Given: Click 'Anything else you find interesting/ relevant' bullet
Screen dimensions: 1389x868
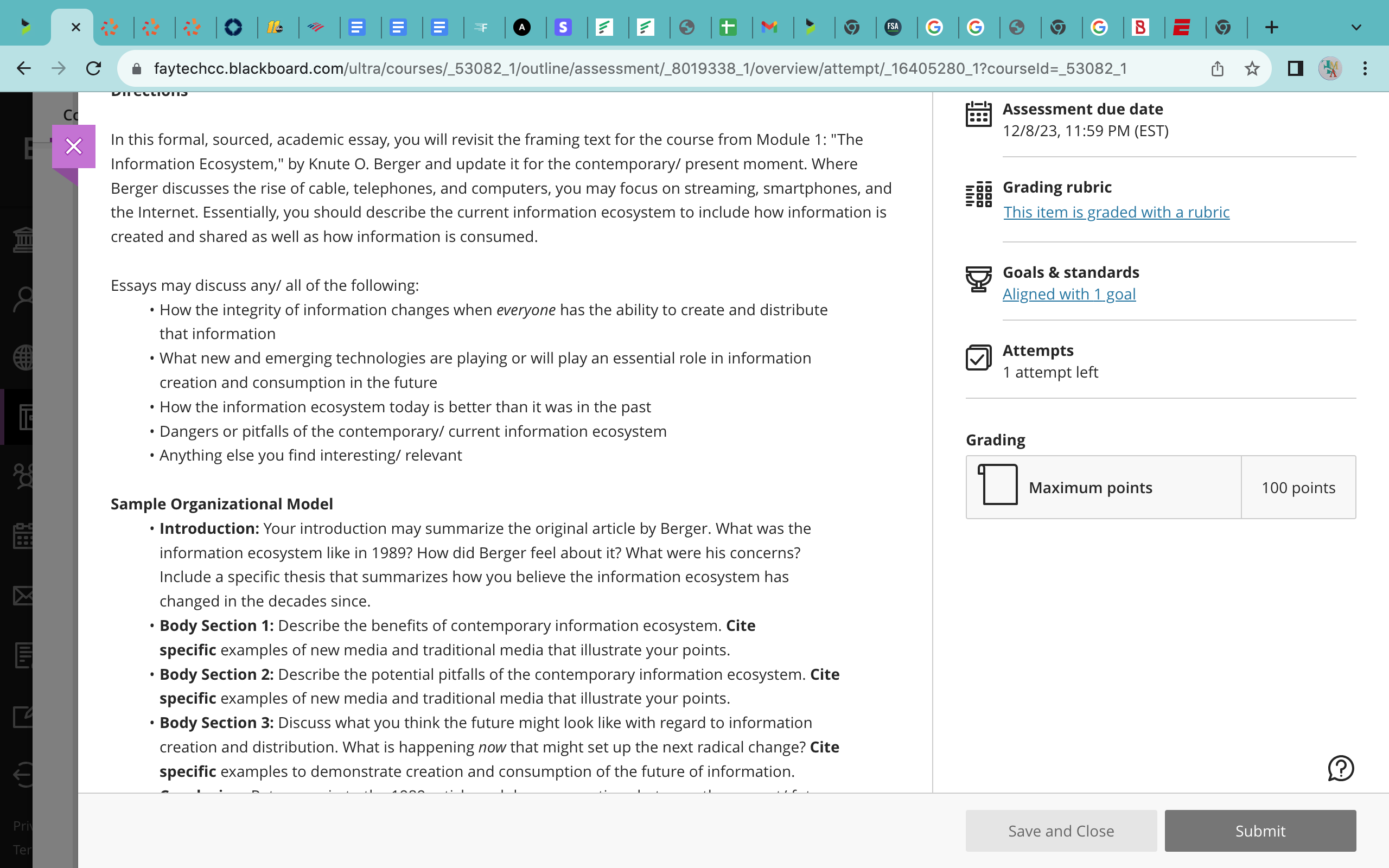Looking at the screenshot, I should point(310,455).
